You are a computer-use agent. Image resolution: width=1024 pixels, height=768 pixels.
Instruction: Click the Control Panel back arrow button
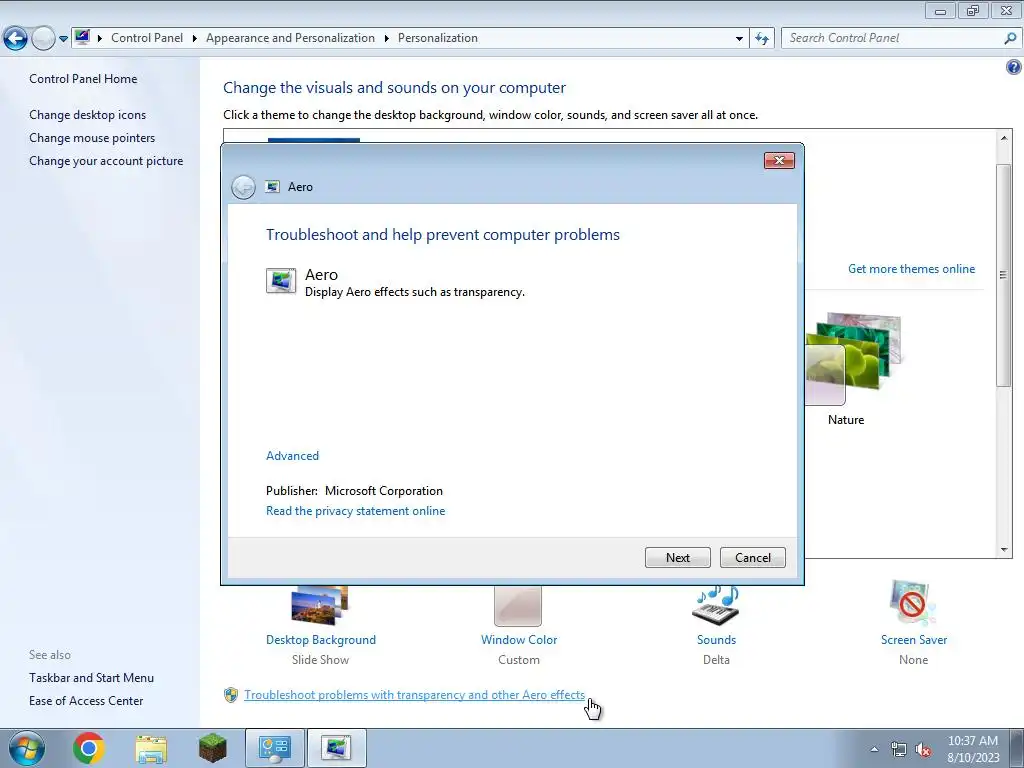[x=15, y=39]
